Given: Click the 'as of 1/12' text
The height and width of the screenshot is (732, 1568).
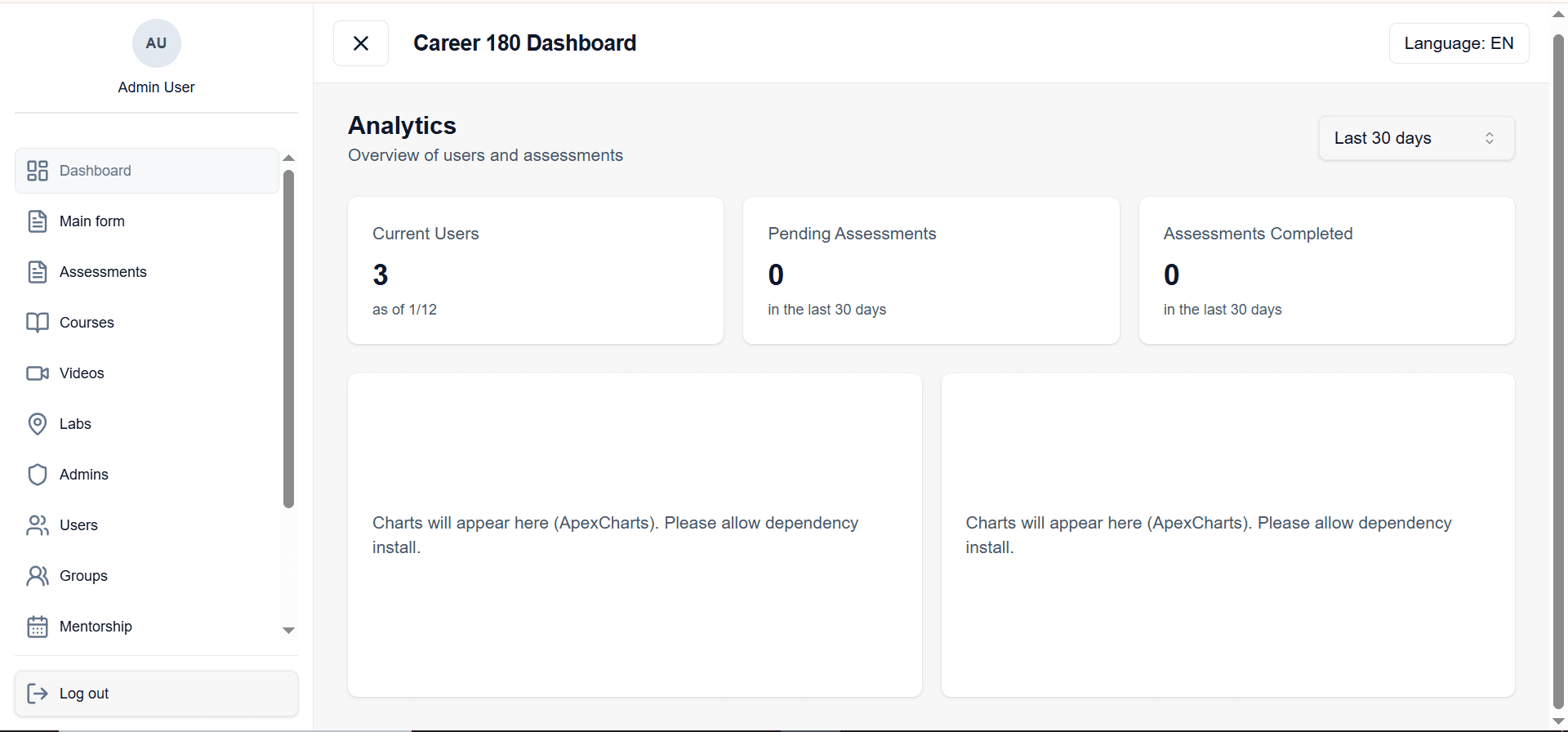Looking at the screenshot, I should tap(404, 310).
